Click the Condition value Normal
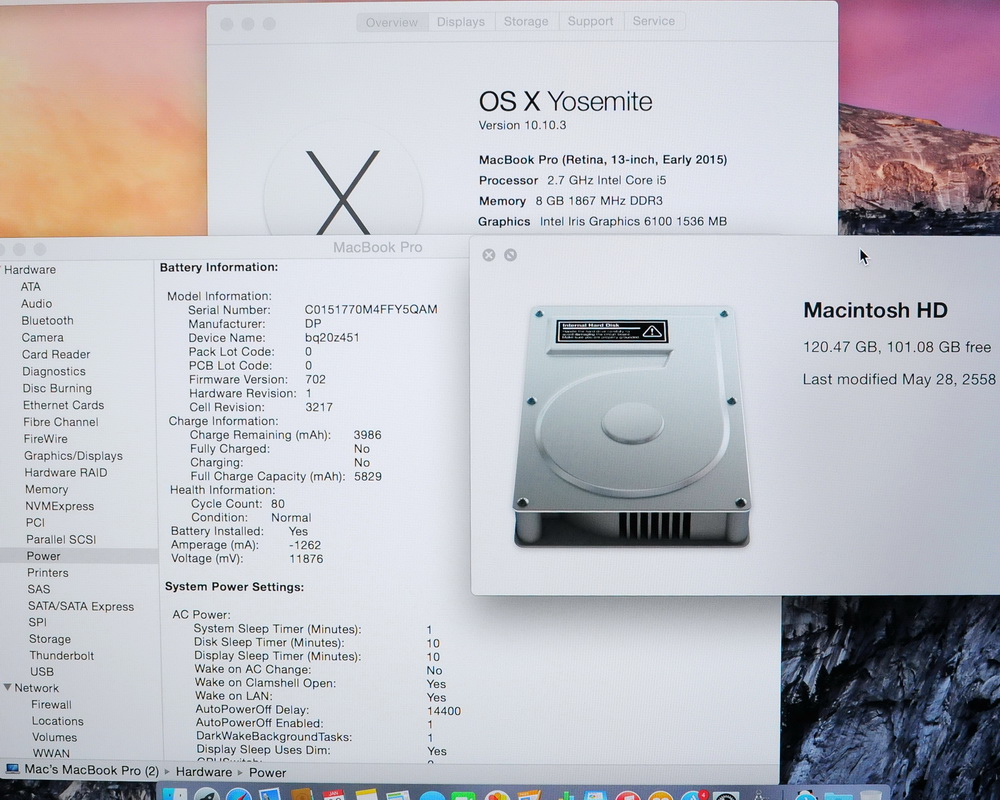The height and width of the screenshot is (800, 1000). click(291, 517)
